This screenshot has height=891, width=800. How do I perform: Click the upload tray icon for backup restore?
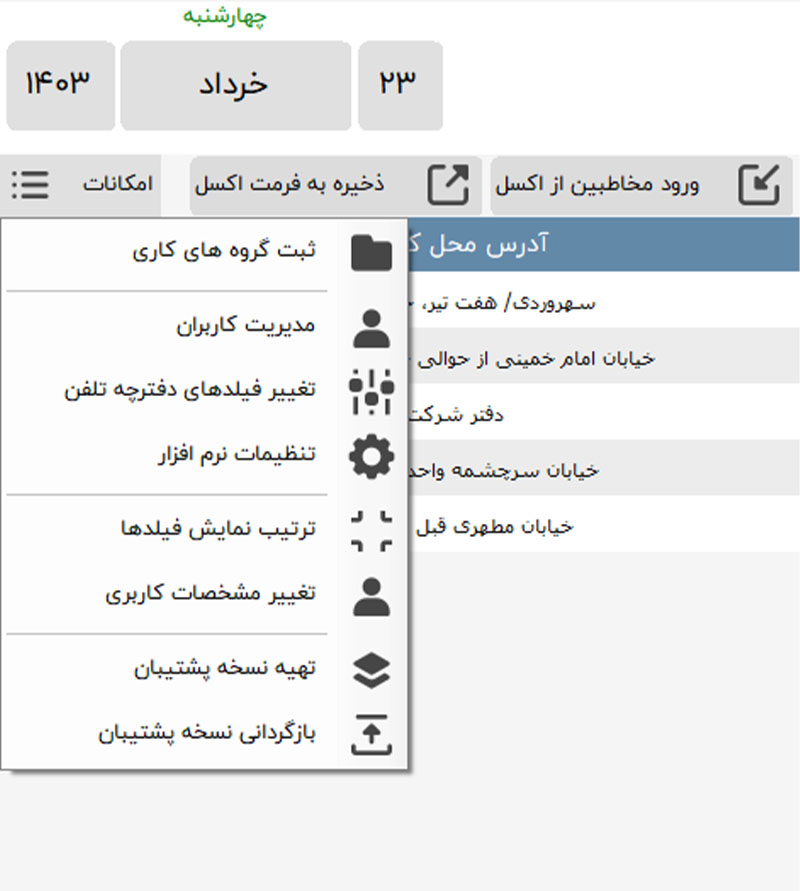[x=372, y=735]
